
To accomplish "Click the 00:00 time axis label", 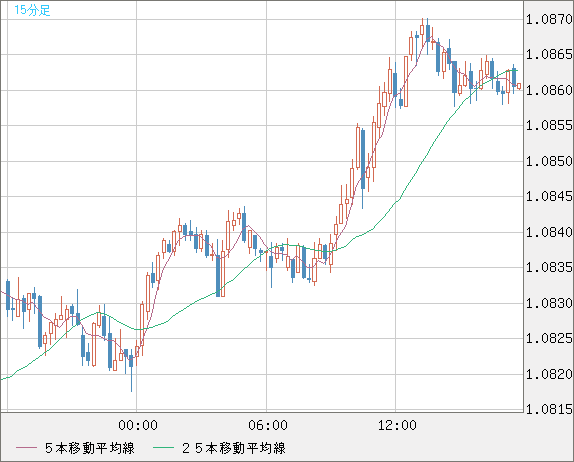I will click(x=138, y=425).
